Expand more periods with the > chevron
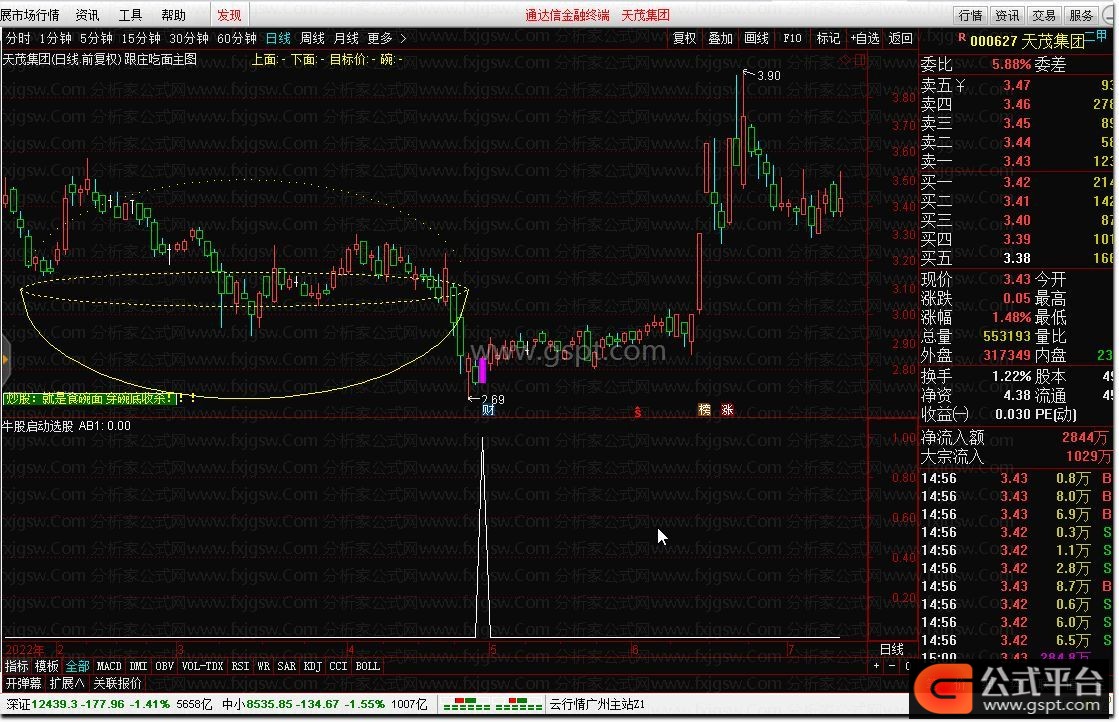The width and height of the screenshot is (1119, 722). 403,39
